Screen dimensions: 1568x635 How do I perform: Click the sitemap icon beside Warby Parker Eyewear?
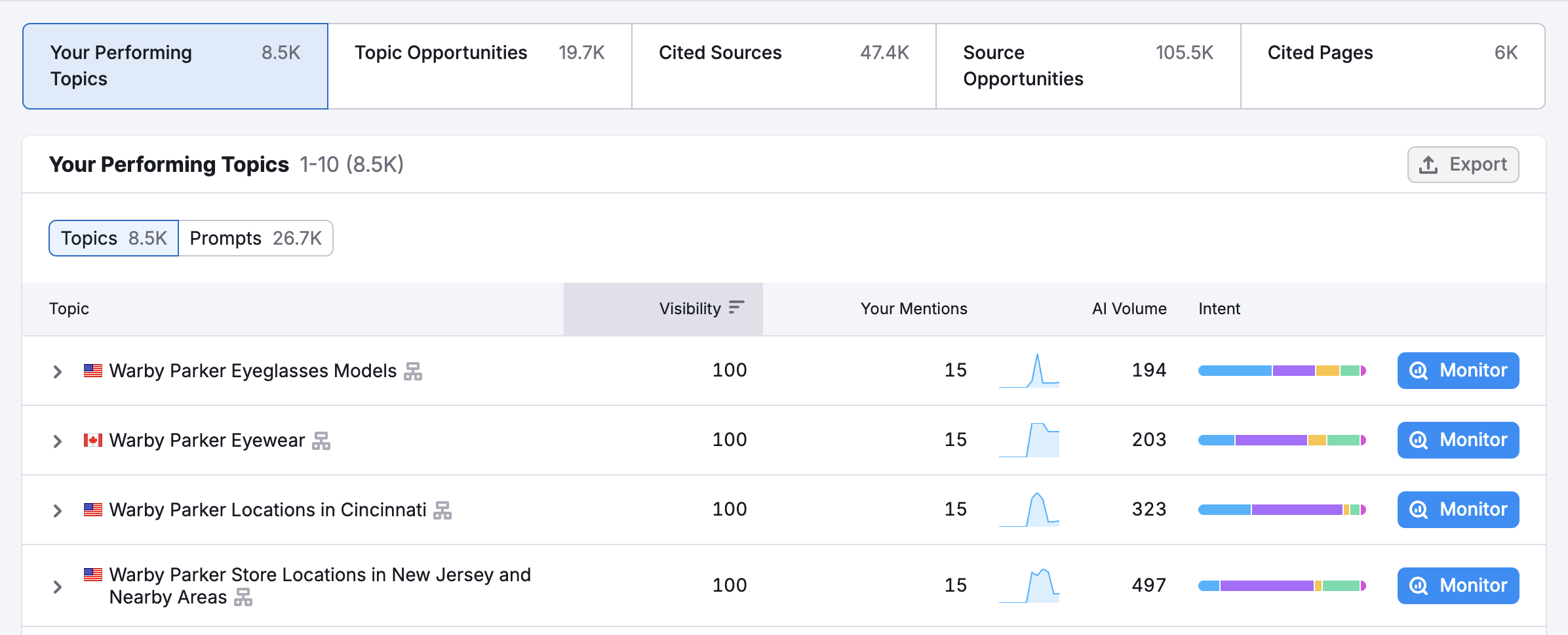(x=321, y=440)
